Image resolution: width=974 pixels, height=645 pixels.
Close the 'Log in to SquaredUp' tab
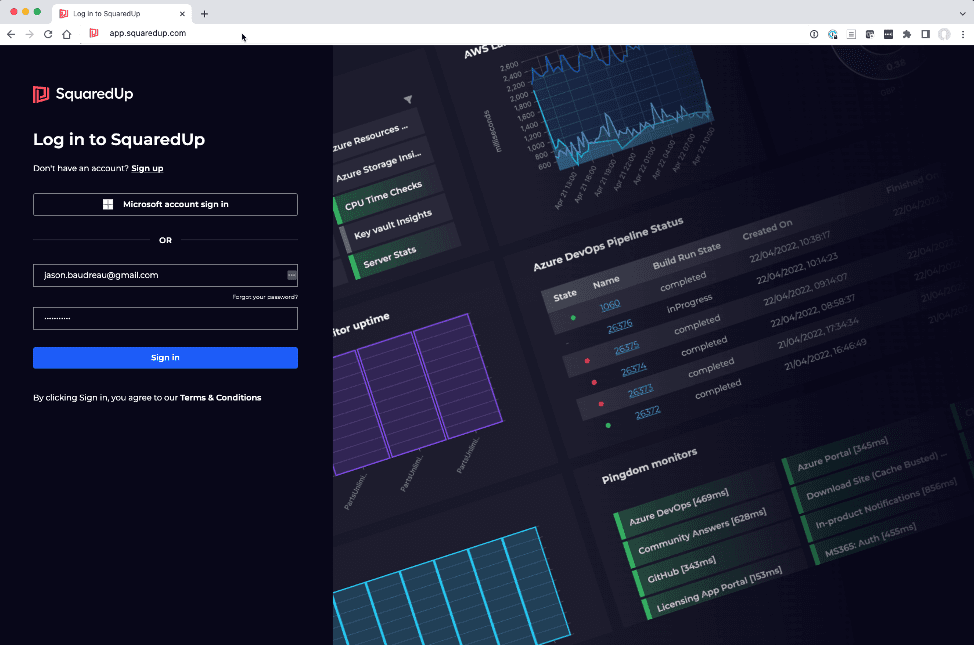click(x=181, y=14)
